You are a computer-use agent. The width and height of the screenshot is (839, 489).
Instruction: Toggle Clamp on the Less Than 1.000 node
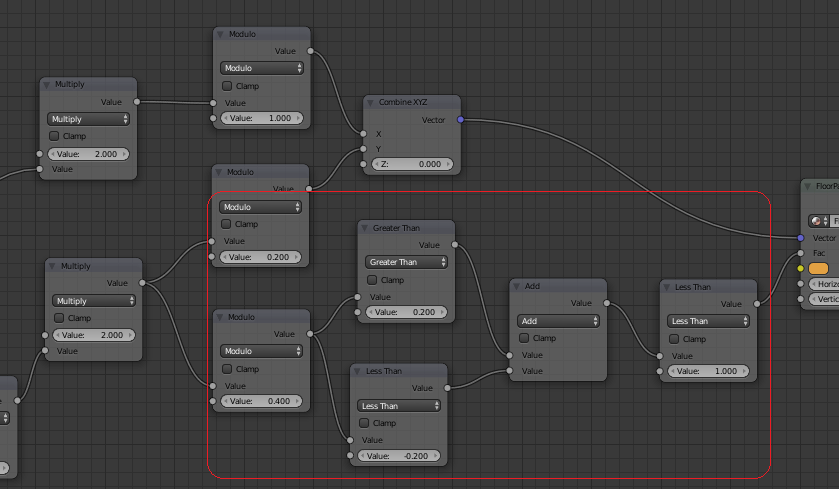[x=674, y=339]
